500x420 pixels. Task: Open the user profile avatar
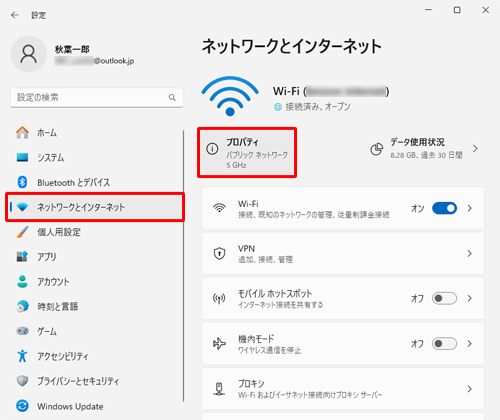tap(29, 54)
